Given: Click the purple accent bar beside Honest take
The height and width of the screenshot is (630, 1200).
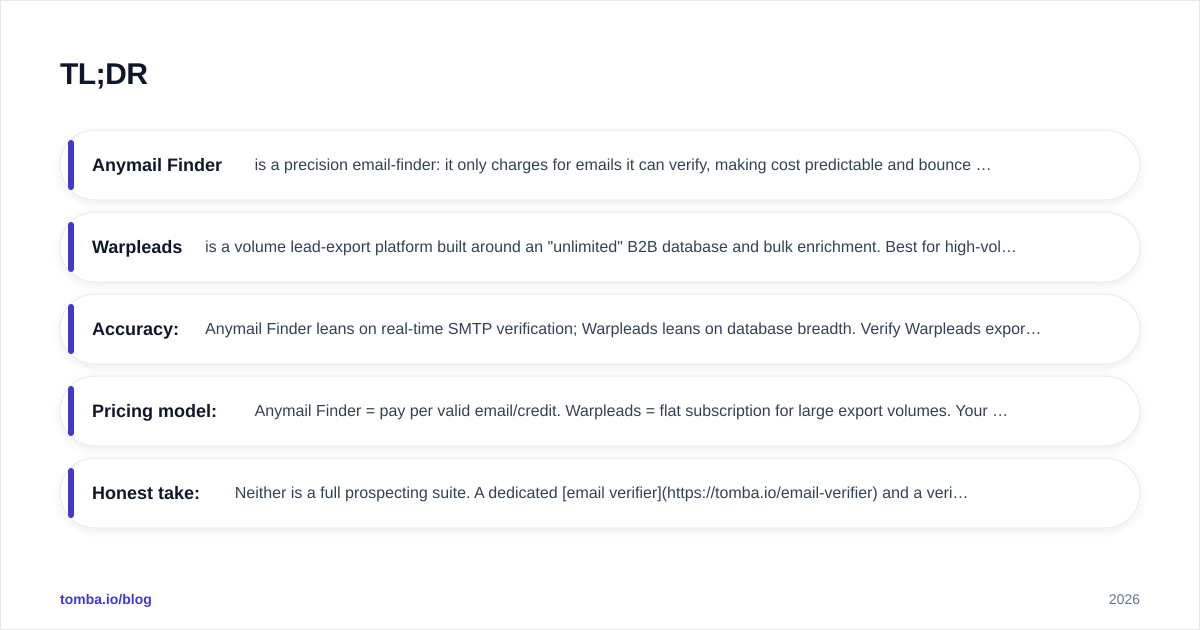Looking at the screenshot, I should pos(71,493).
